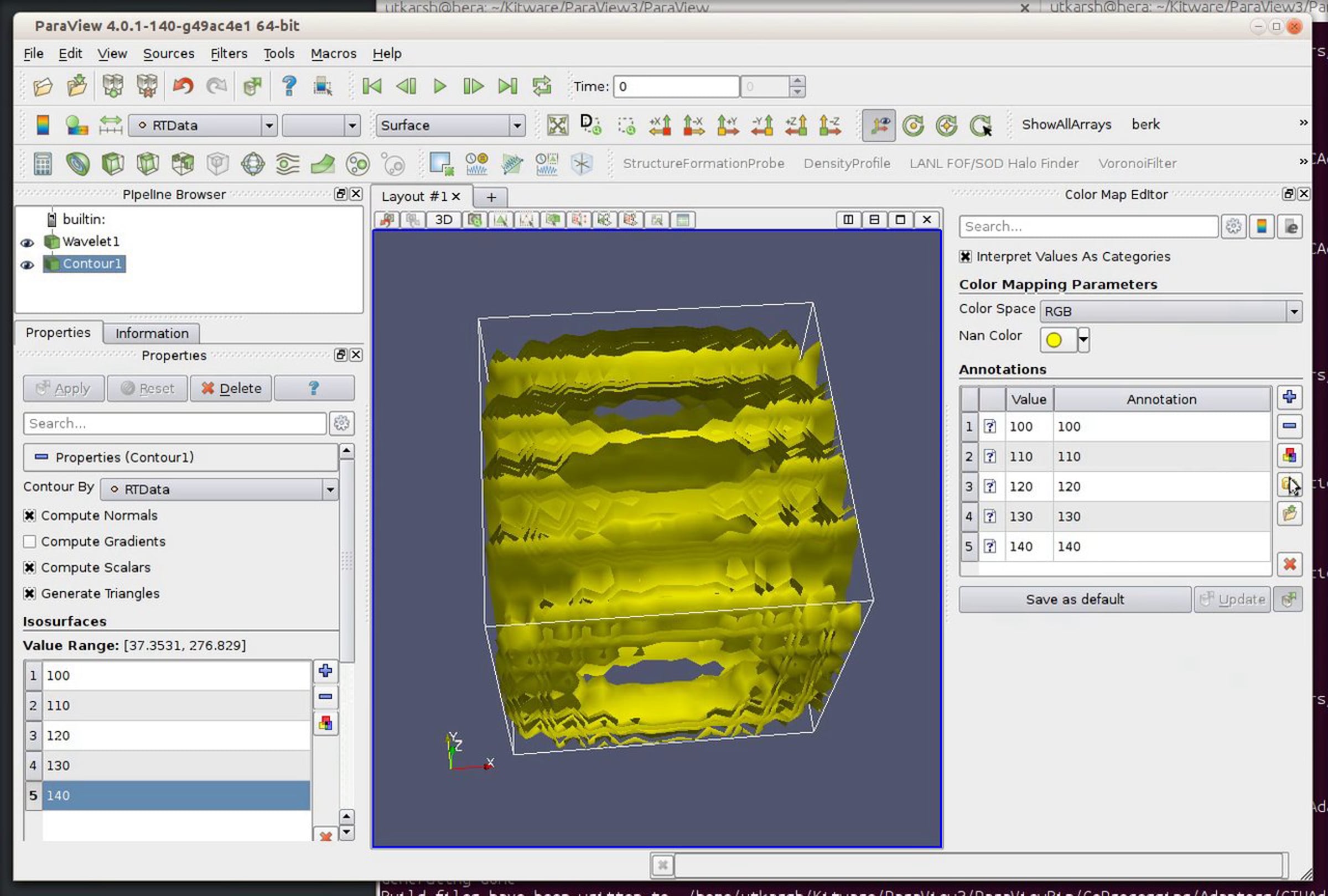Uncheck Compute Normals
Screen dimensions: 1328x896
[30, 515]
